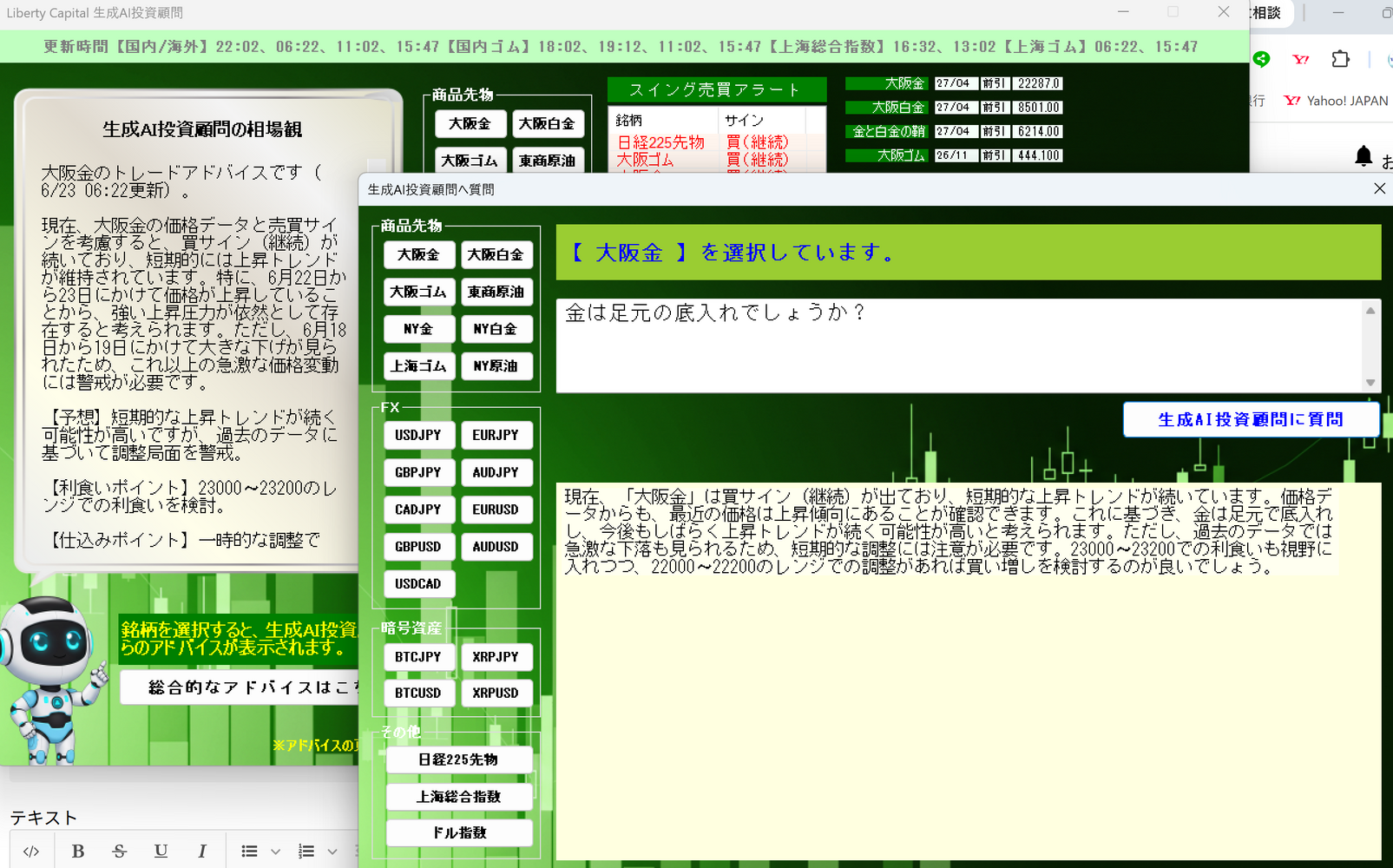The image size is (1393, 868).
Task: Open the notification bell in the browser
Action: 1363,156
